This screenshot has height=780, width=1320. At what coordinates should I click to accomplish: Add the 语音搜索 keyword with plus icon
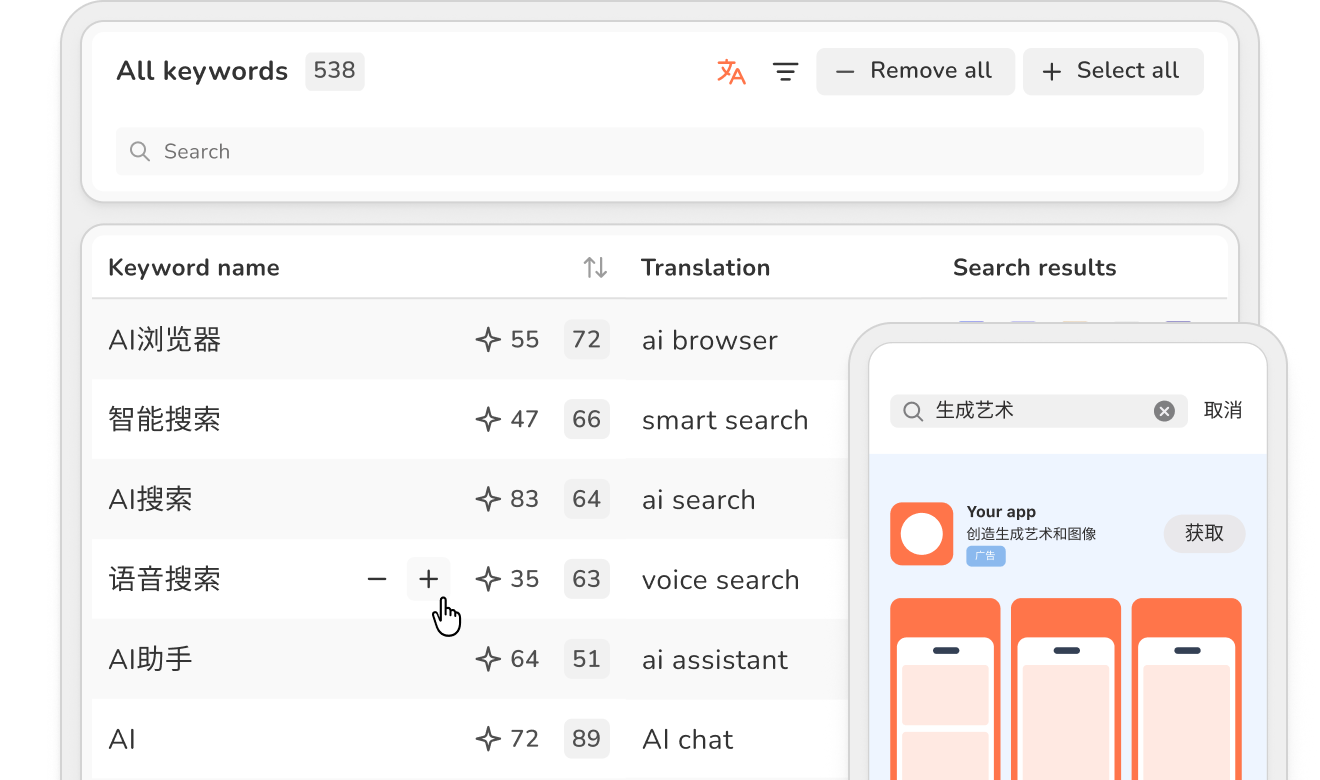tap(428, 579)
